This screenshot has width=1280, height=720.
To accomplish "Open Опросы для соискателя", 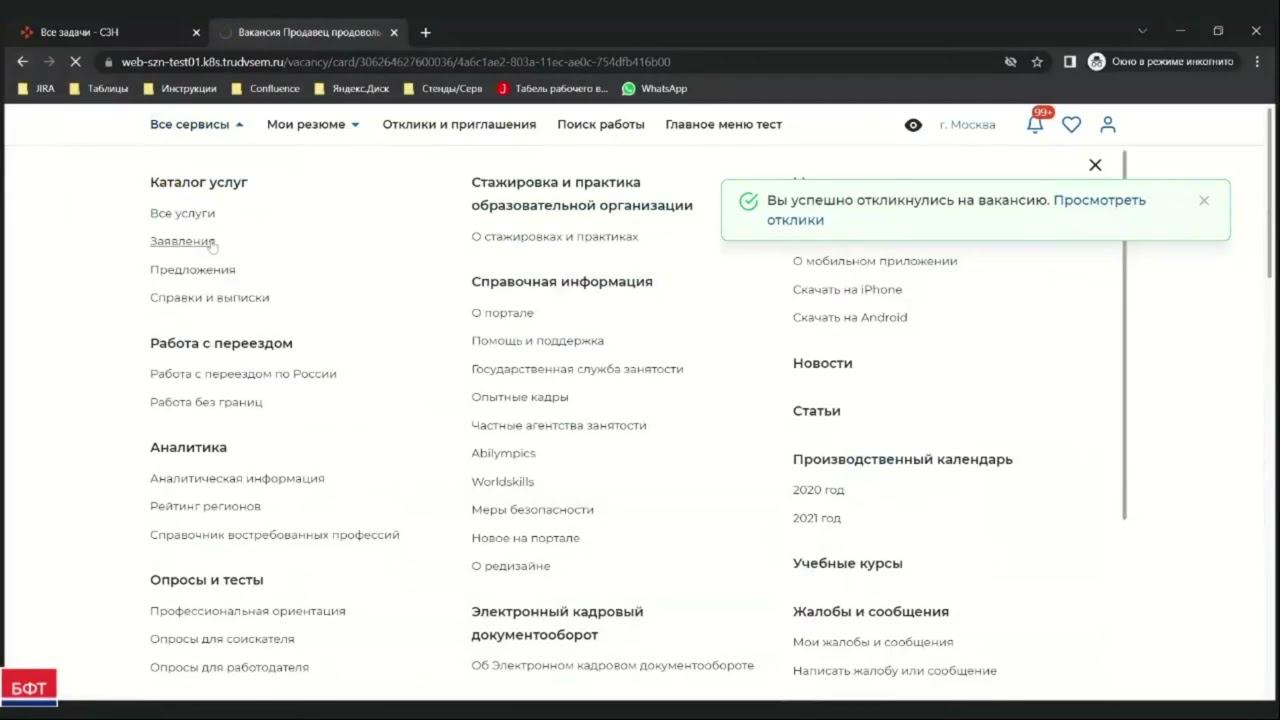I will click(x=222, y=638).
